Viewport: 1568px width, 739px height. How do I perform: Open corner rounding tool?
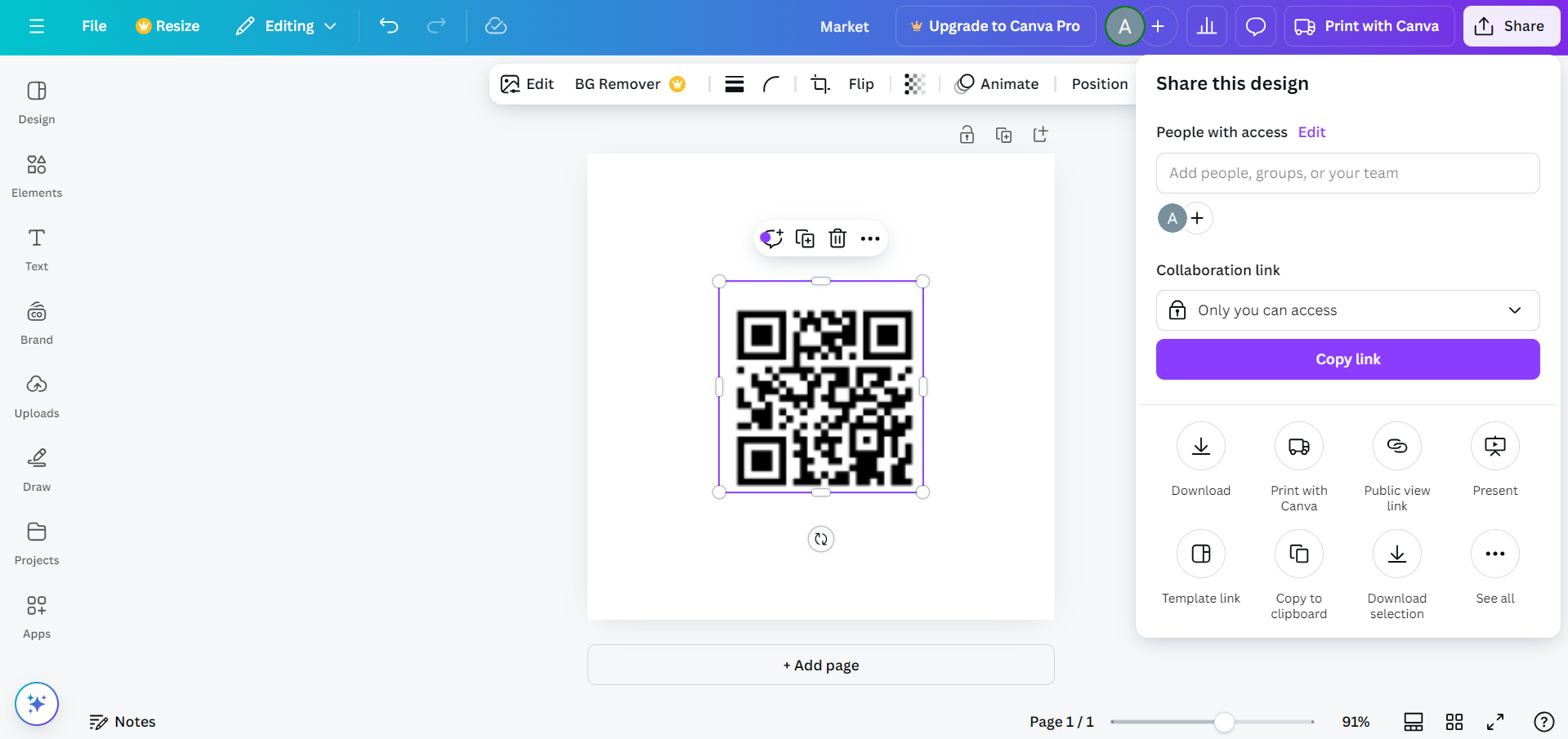(x=771, y=84)
